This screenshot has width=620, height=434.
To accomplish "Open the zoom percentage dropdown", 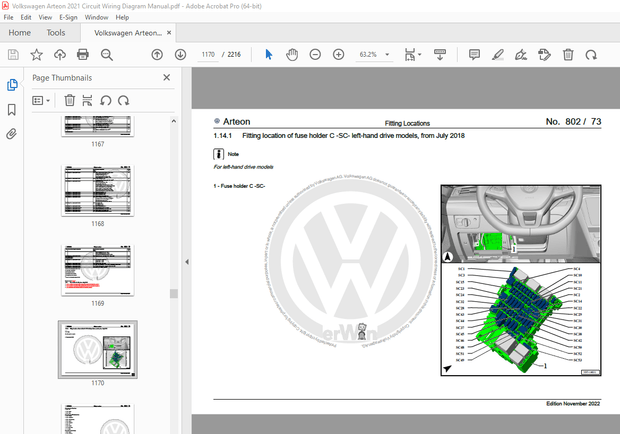I will [x=387, y=55].
